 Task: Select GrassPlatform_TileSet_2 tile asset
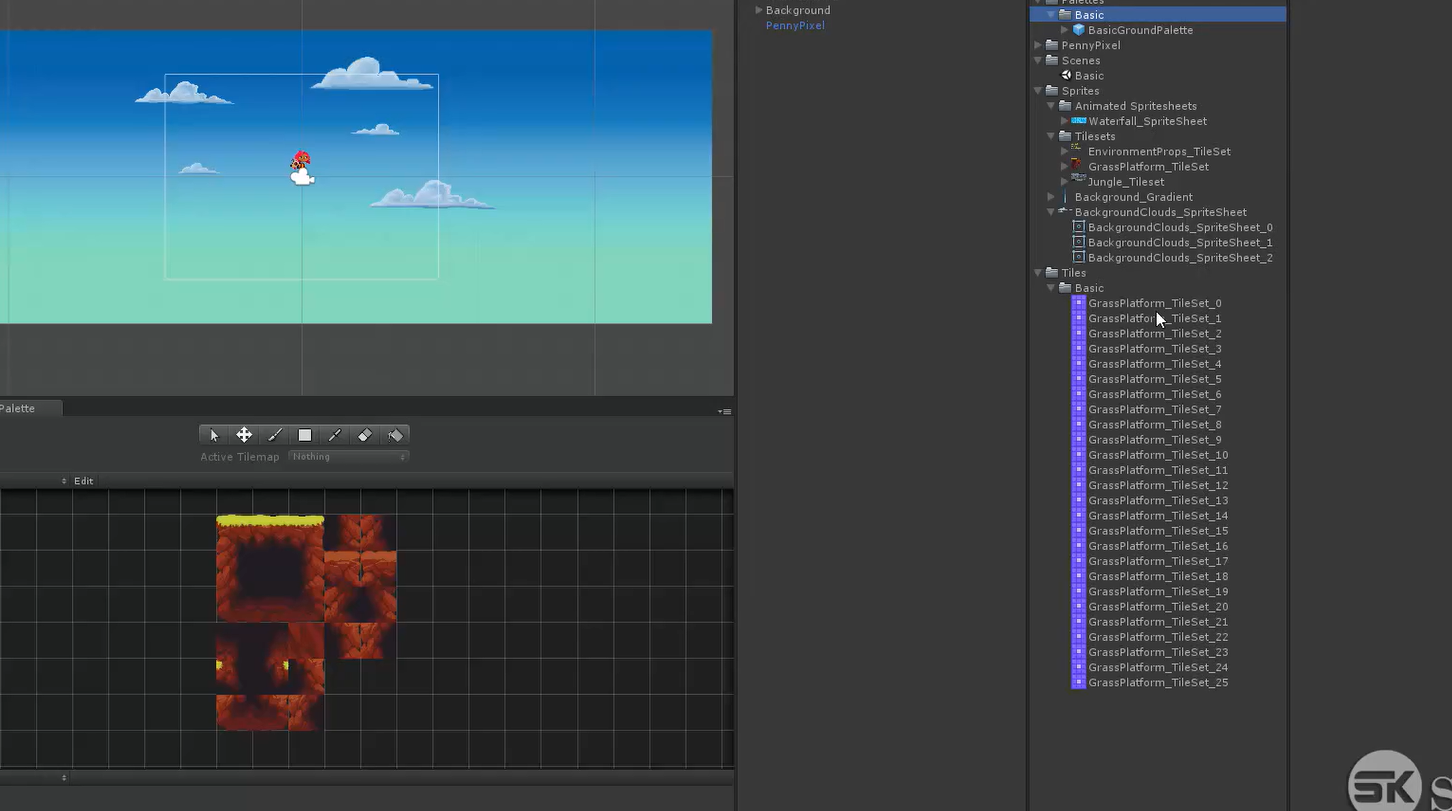1154,333
